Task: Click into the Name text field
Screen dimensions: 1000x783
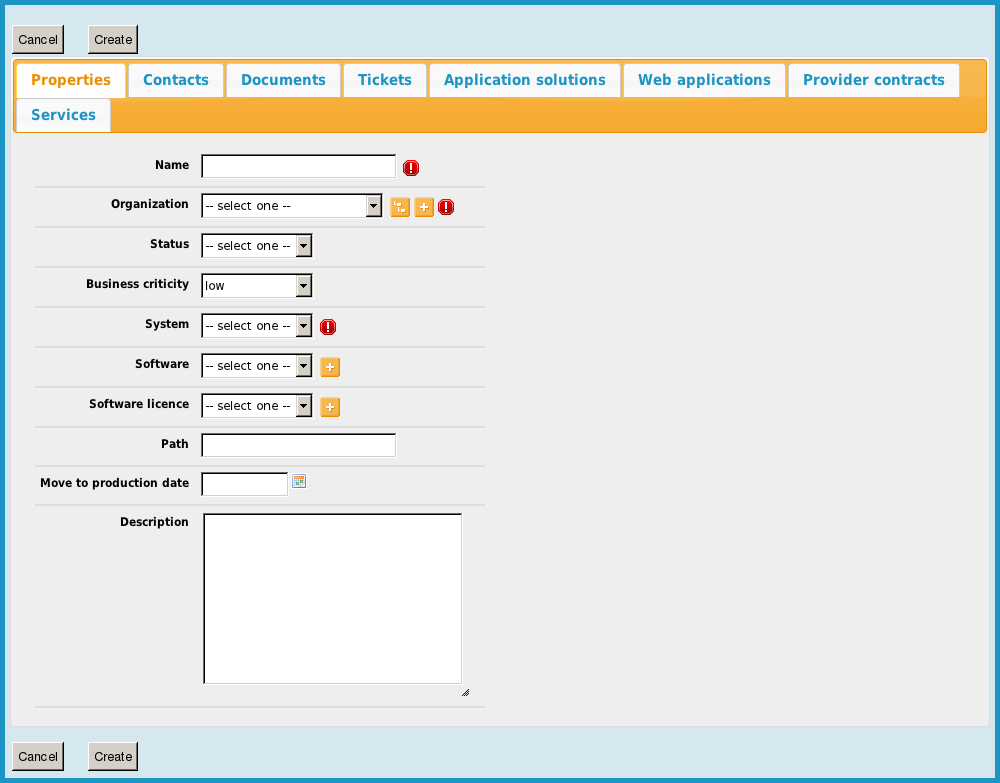Action: tap(298, 166)
